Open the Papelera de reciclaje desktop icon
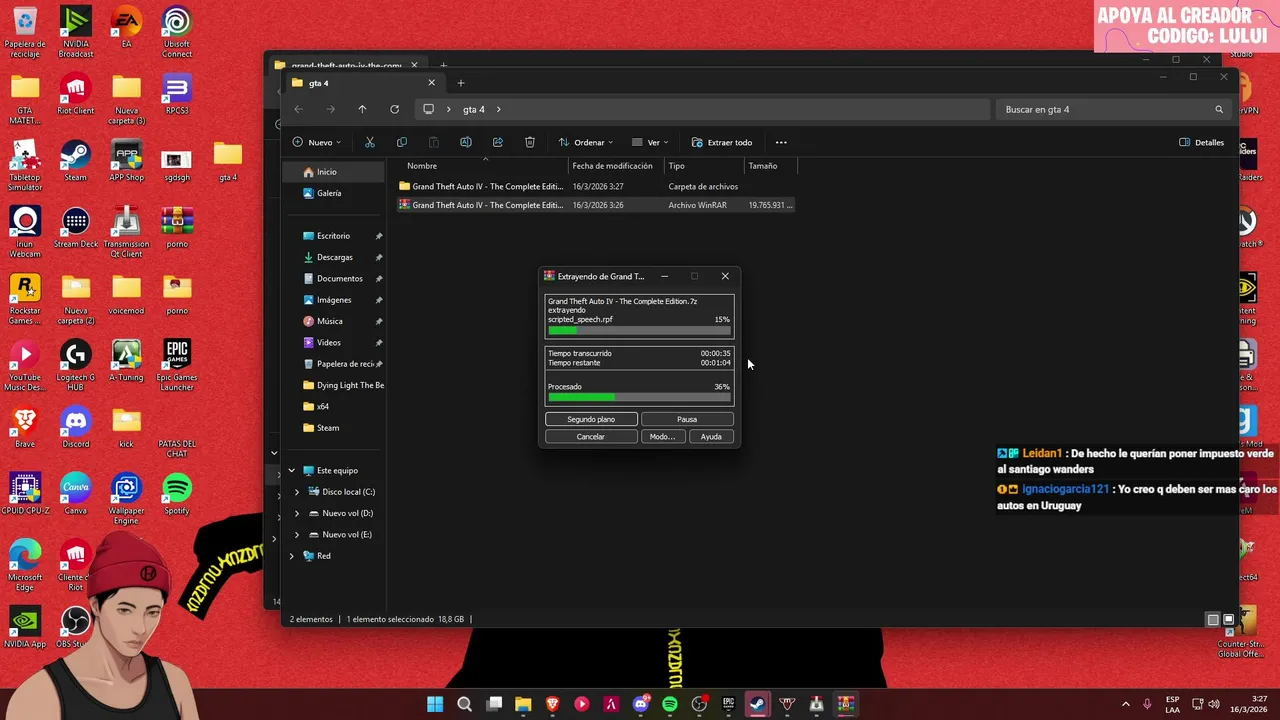Image resolution: width=1280 pixels, height=720 pixels. 25,33
